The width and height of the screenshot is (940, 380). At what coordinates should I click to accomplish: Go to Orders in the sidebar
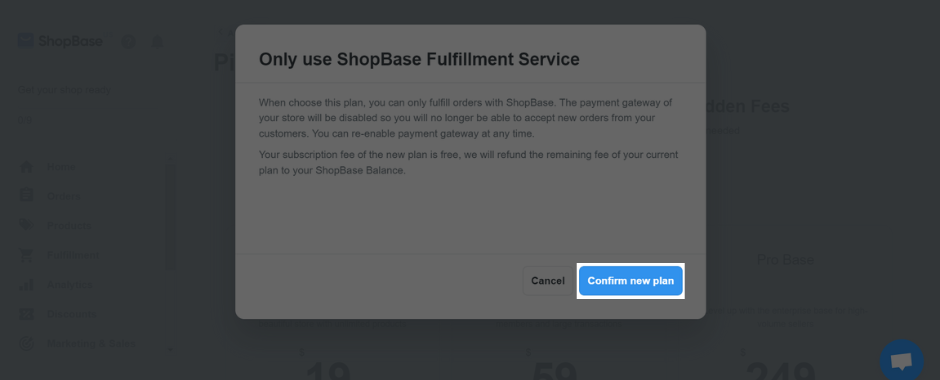click(64, 196)
